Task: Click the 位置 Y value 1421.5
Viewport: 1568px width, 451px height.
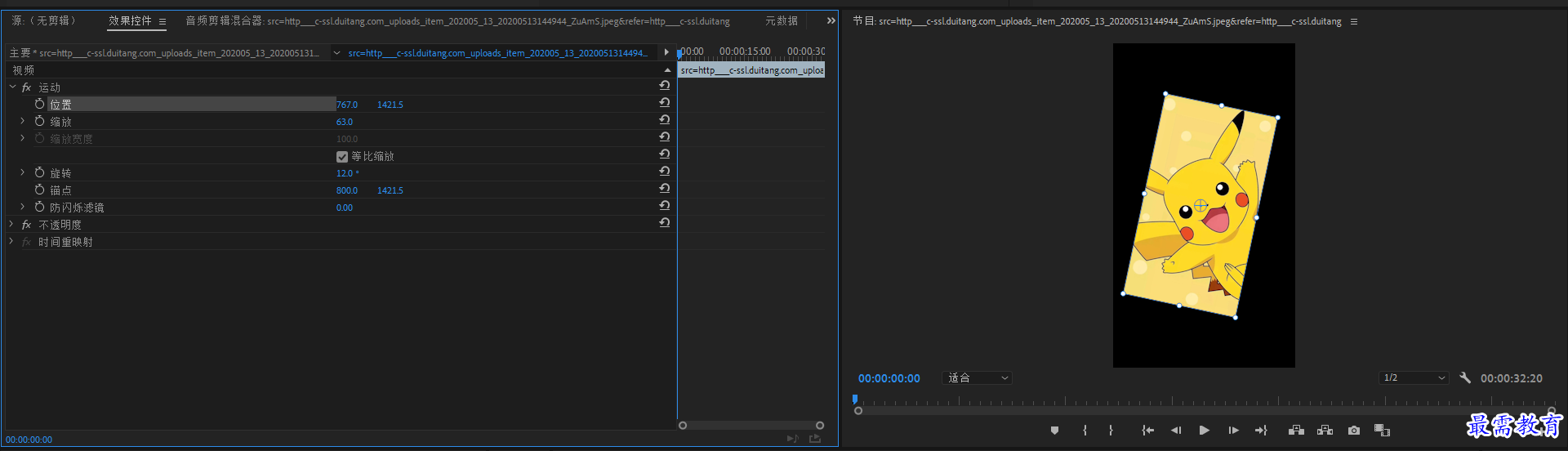Action: (390, 105)
